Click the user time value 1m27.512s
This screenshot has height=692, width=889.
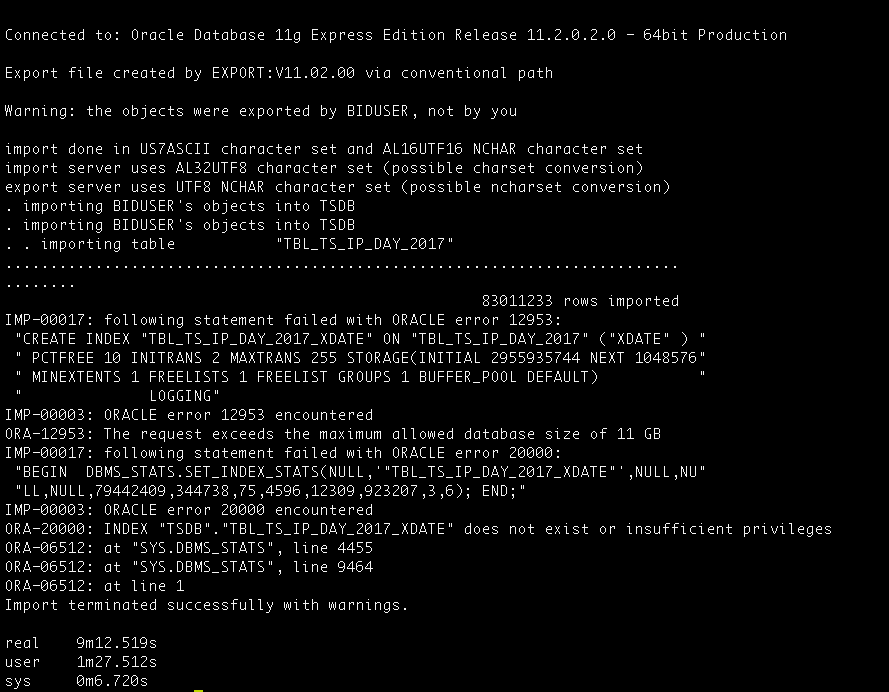(117, 662)
